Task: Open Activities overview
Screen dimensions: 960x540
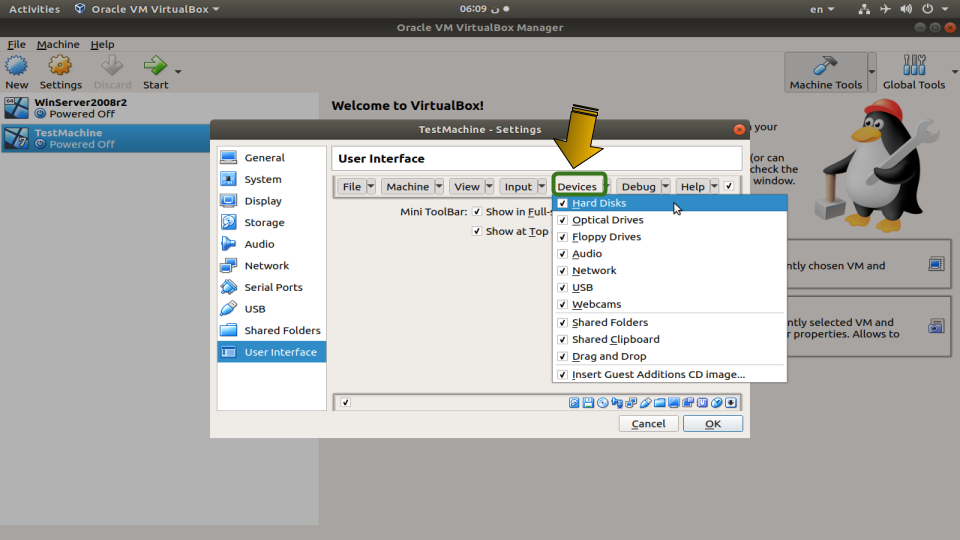Action: 34,9
